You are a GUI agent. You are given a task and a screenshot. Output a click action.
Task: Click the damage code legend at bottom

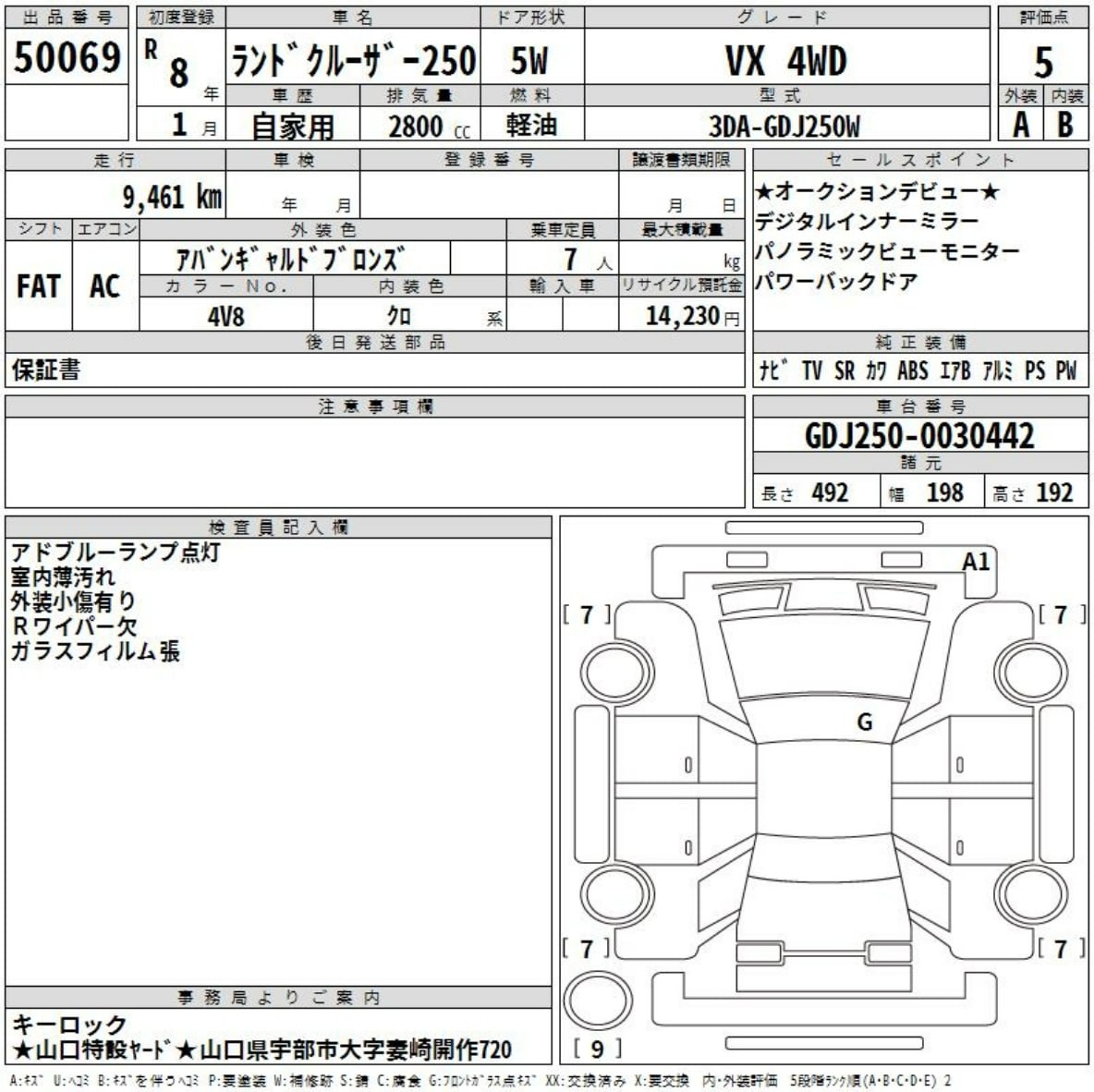(x=480, y=1081)
